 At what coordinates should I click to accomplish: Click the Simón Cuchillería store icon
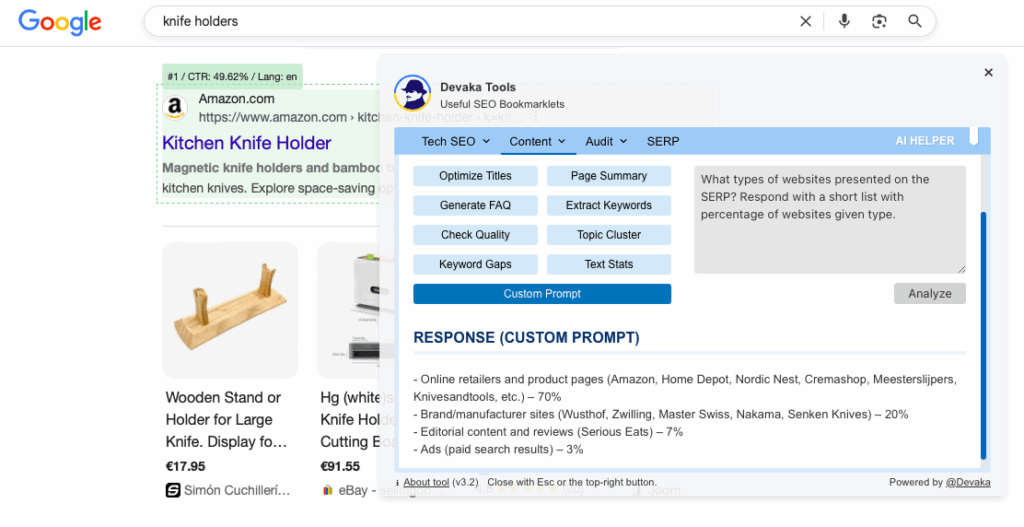172,490
